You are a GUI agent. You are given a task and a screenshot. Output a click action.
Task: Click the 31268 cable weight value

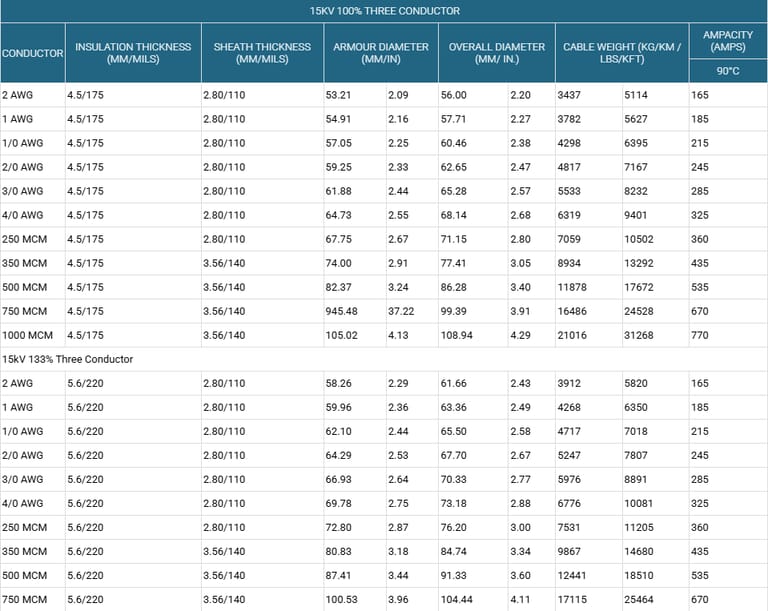point(637,335)
